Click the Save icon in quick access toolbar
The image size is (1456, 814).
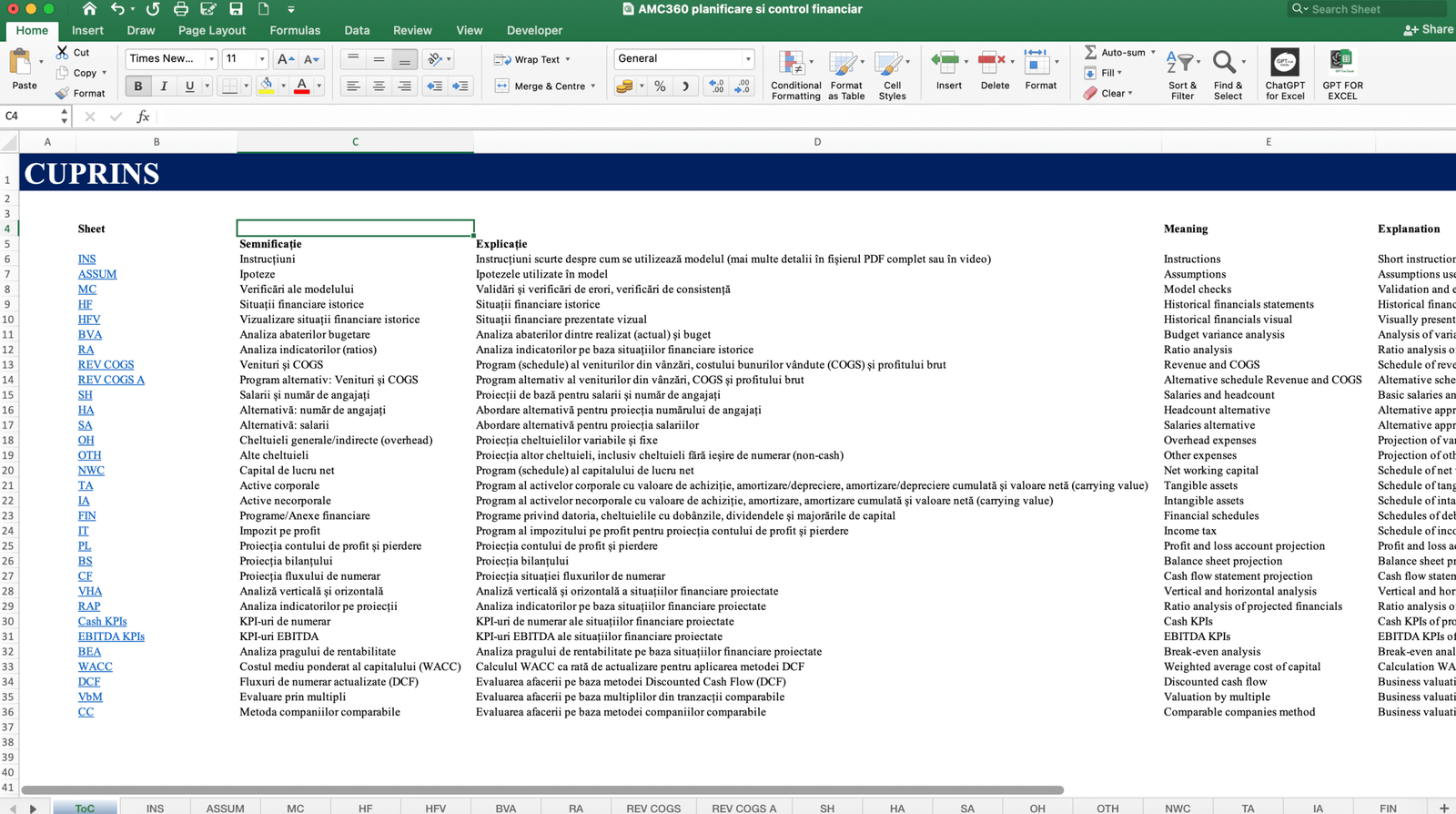coord(236,9)
